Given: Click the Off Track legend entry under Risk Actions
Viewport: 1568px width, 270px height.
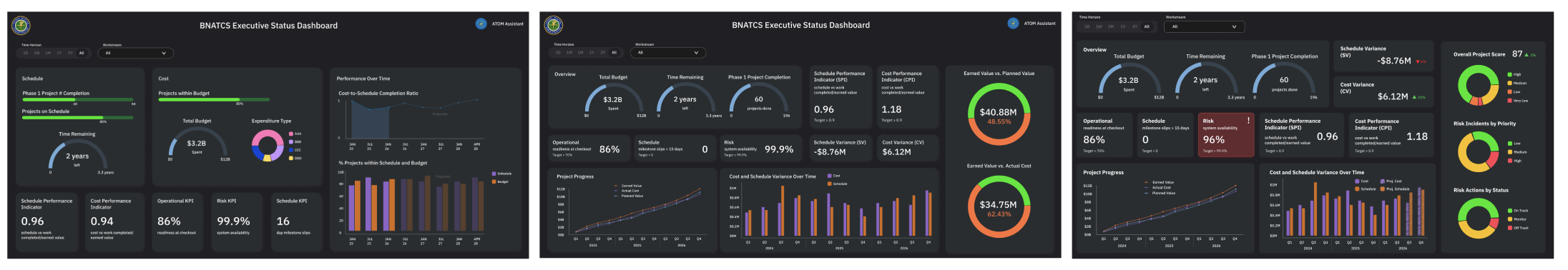Looking at the screenshot, I should click(1518, 228).
